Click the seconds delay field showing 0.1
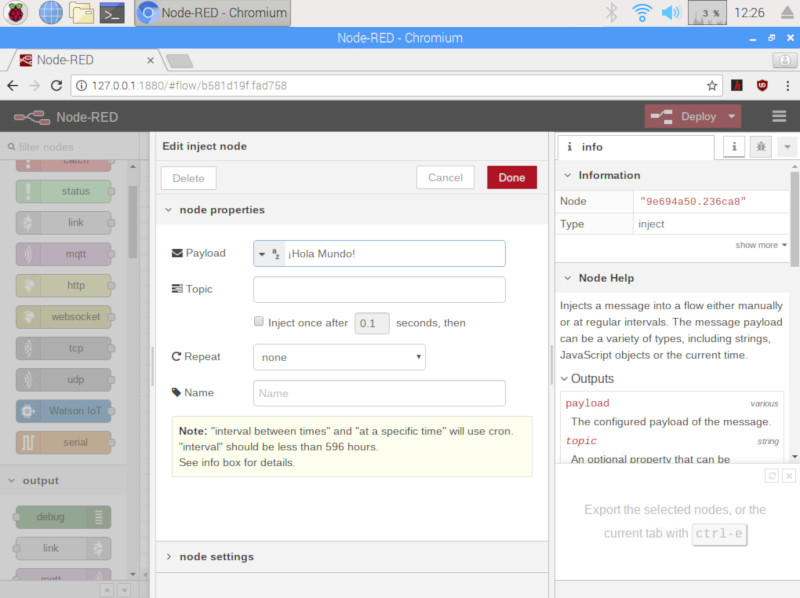This screenshot has height=598, width=800. point(372,323)
